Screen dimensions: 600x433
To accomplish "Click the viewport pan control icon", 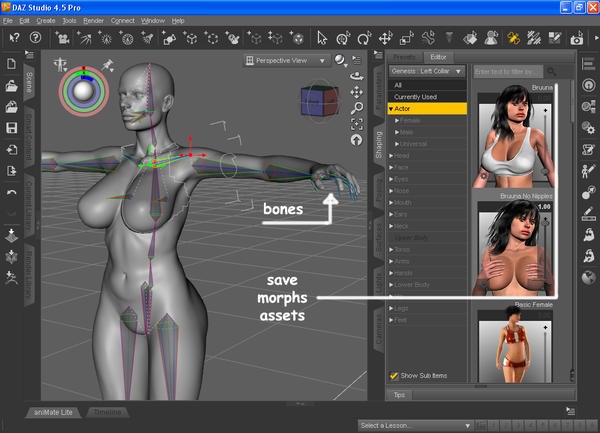I will (x=357, y=92).
